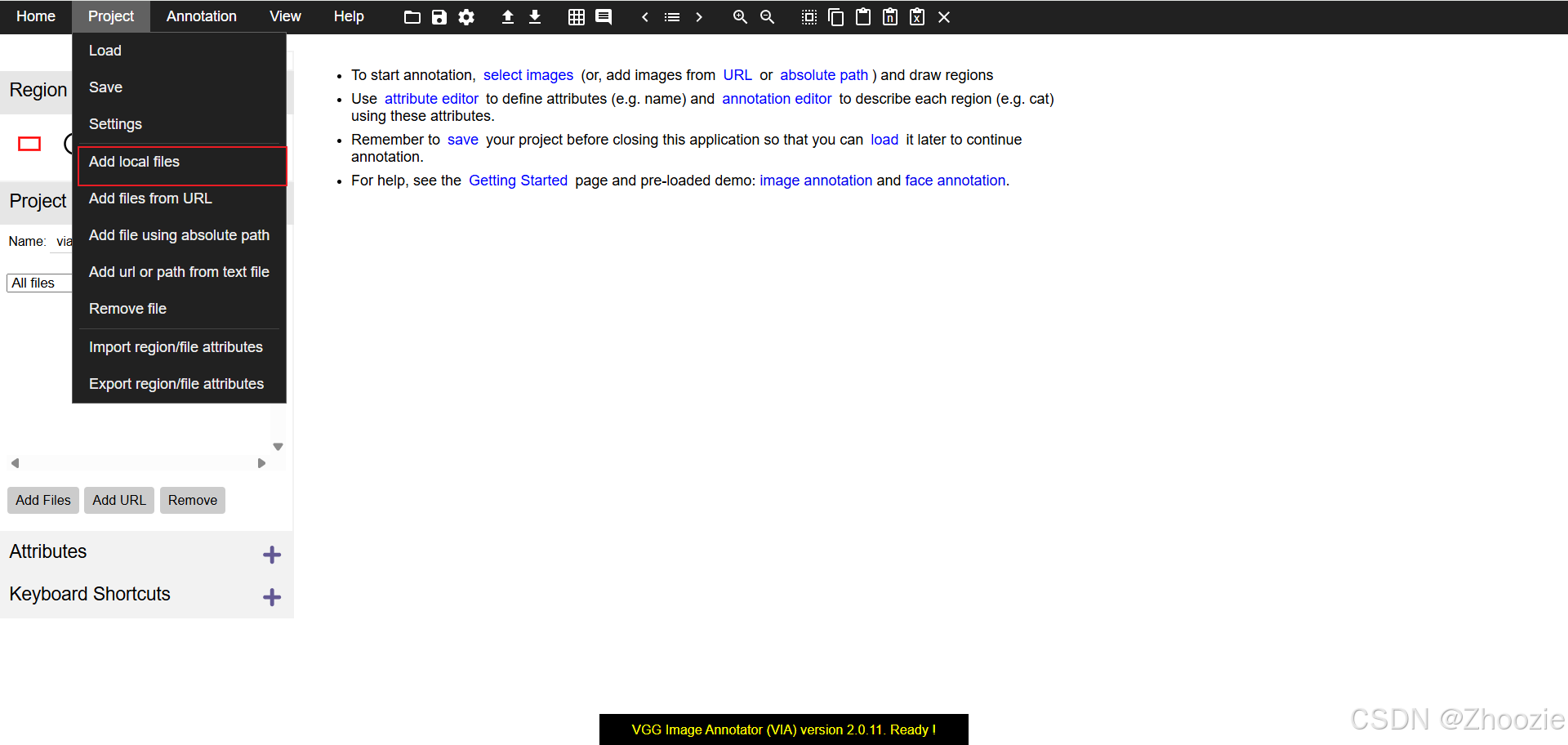Expand the Attributes panel plus icon
1568x745 pixels.
point(272,555)
